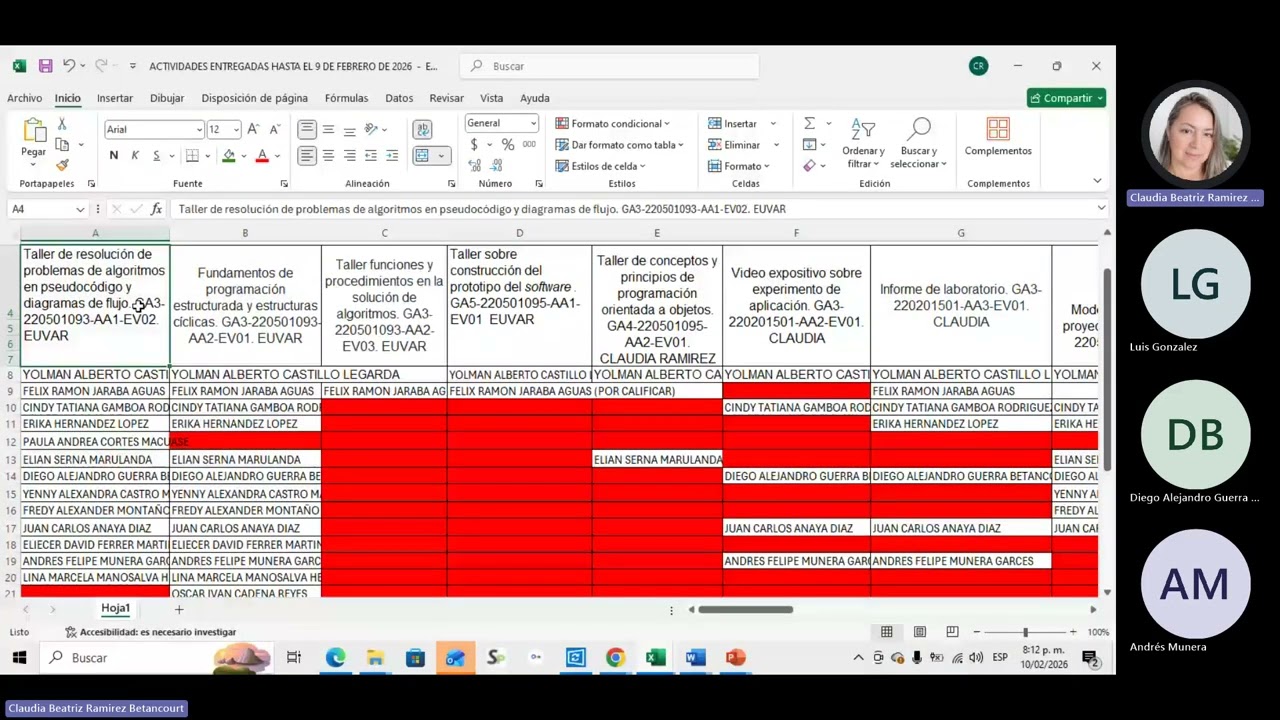Select the Hoja1 sheet tab
The width and height of the screenshot is (1280, 720).
tap(115, 608)
